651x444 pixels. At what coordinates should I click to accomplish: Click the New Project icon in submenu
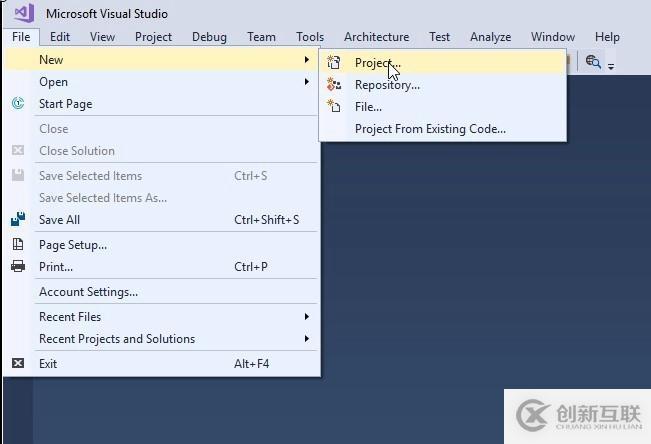pyautogui.click(x=335, y=62)
